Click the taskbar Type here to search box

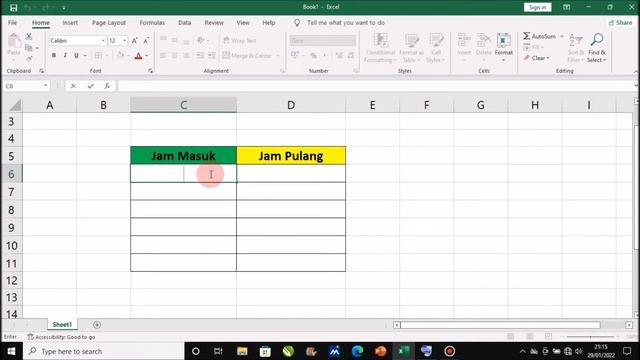[104, 351]
